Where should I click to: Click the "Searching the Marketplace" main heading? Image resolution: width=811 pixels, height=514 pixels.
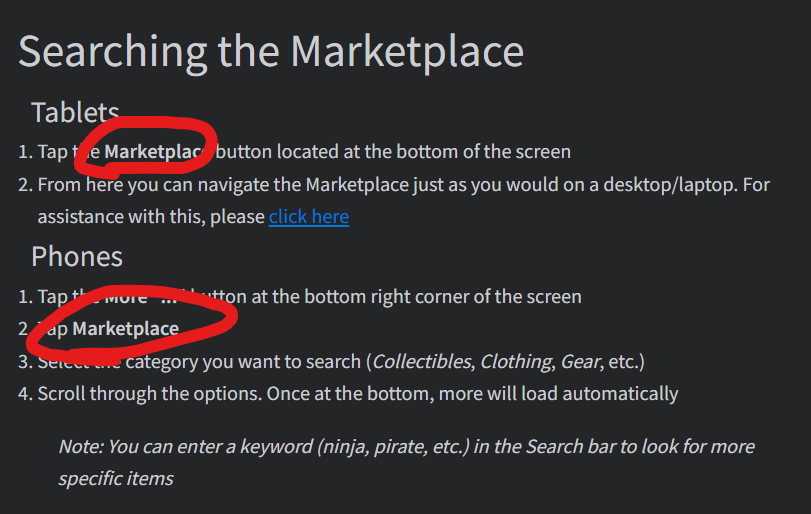click(271, 52)
